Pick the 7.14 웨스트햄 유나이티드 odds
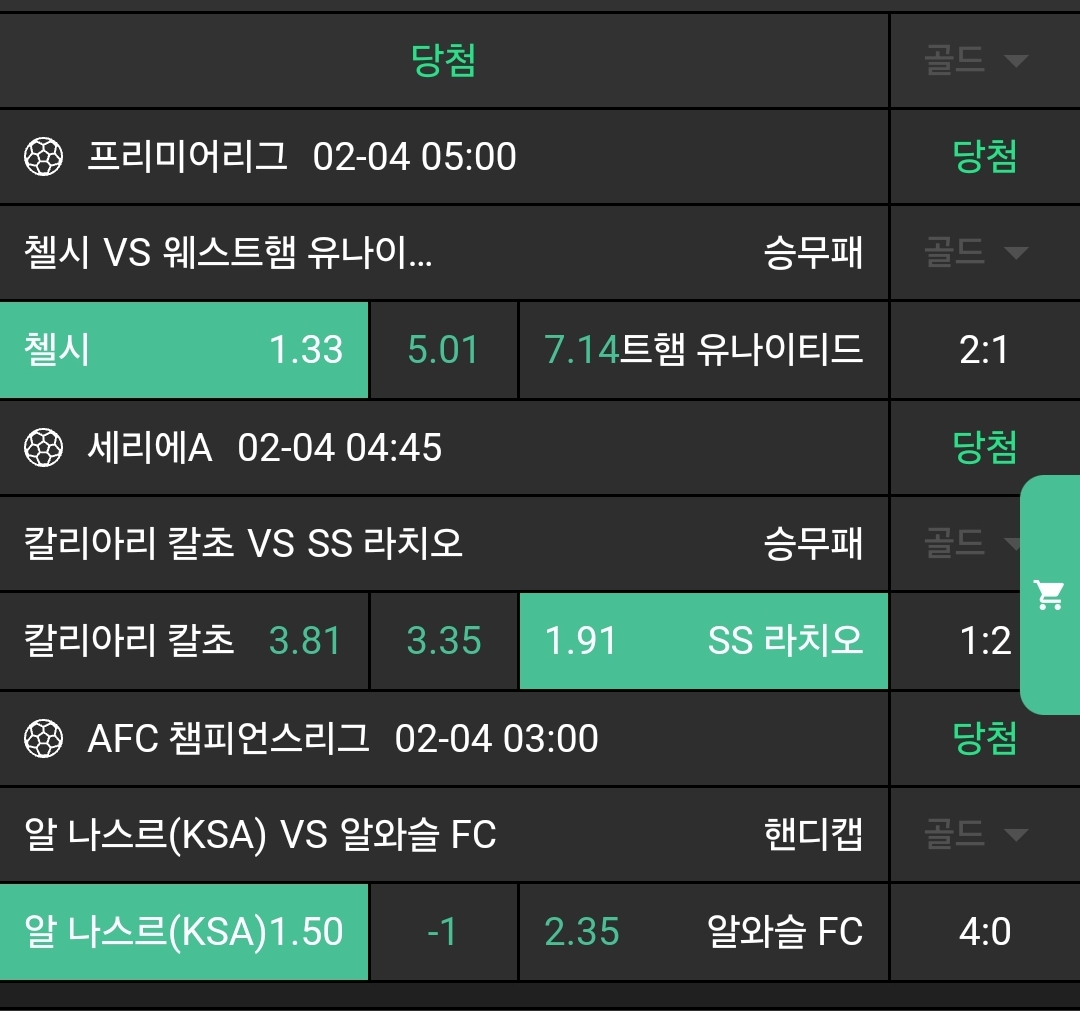The height and width of the screenshot is (1011, 1080). (x=703, y=350)
